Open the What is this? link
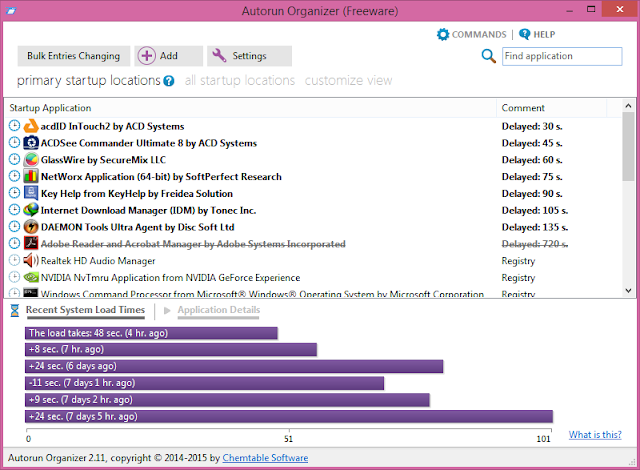Screen dimensions: 640x470 click(x=595, y=435)
